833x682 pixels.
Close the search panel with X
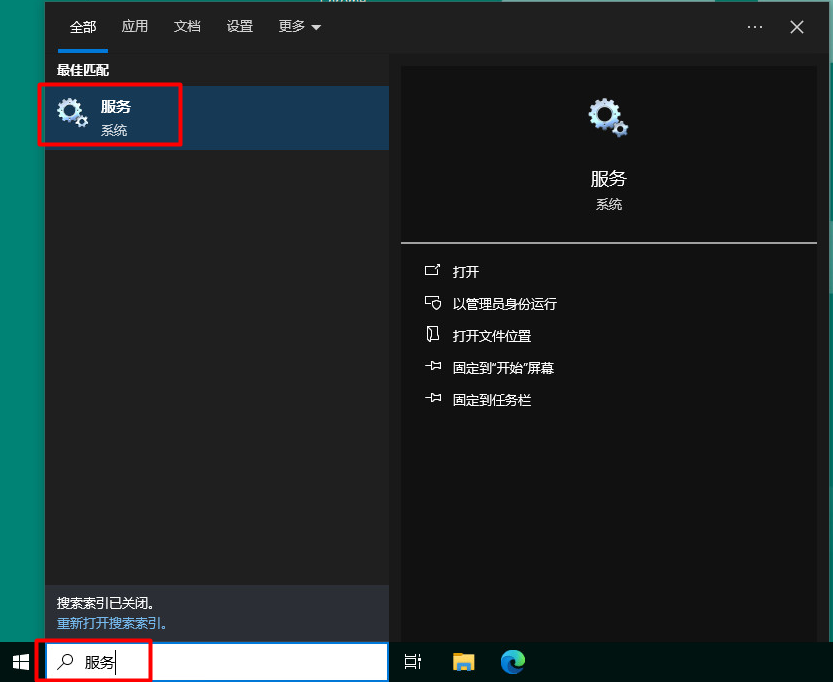[797, 27]
